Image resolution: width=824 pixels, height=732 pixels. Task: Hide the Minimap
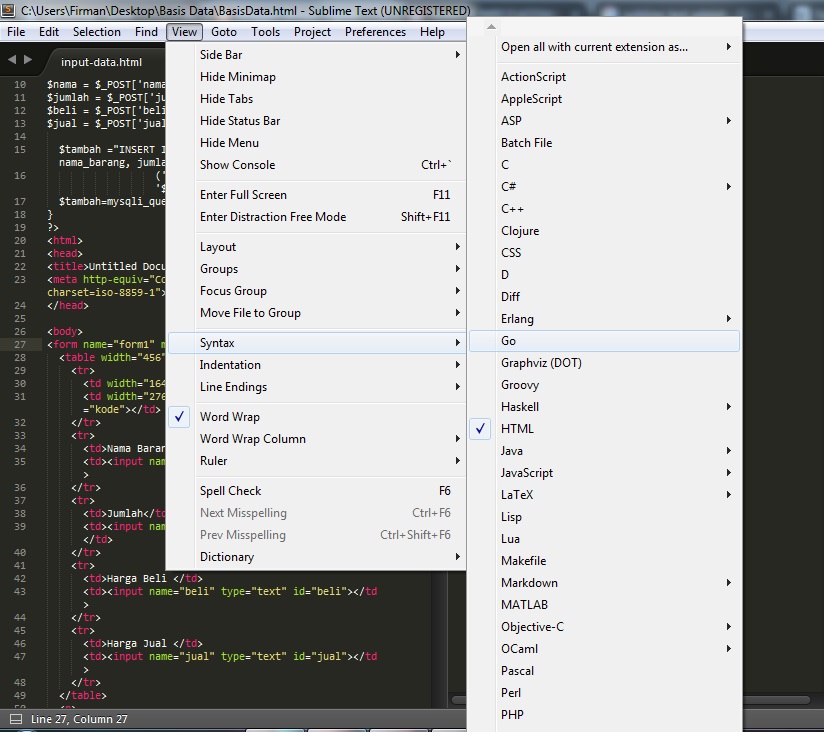tap(238, 76)
